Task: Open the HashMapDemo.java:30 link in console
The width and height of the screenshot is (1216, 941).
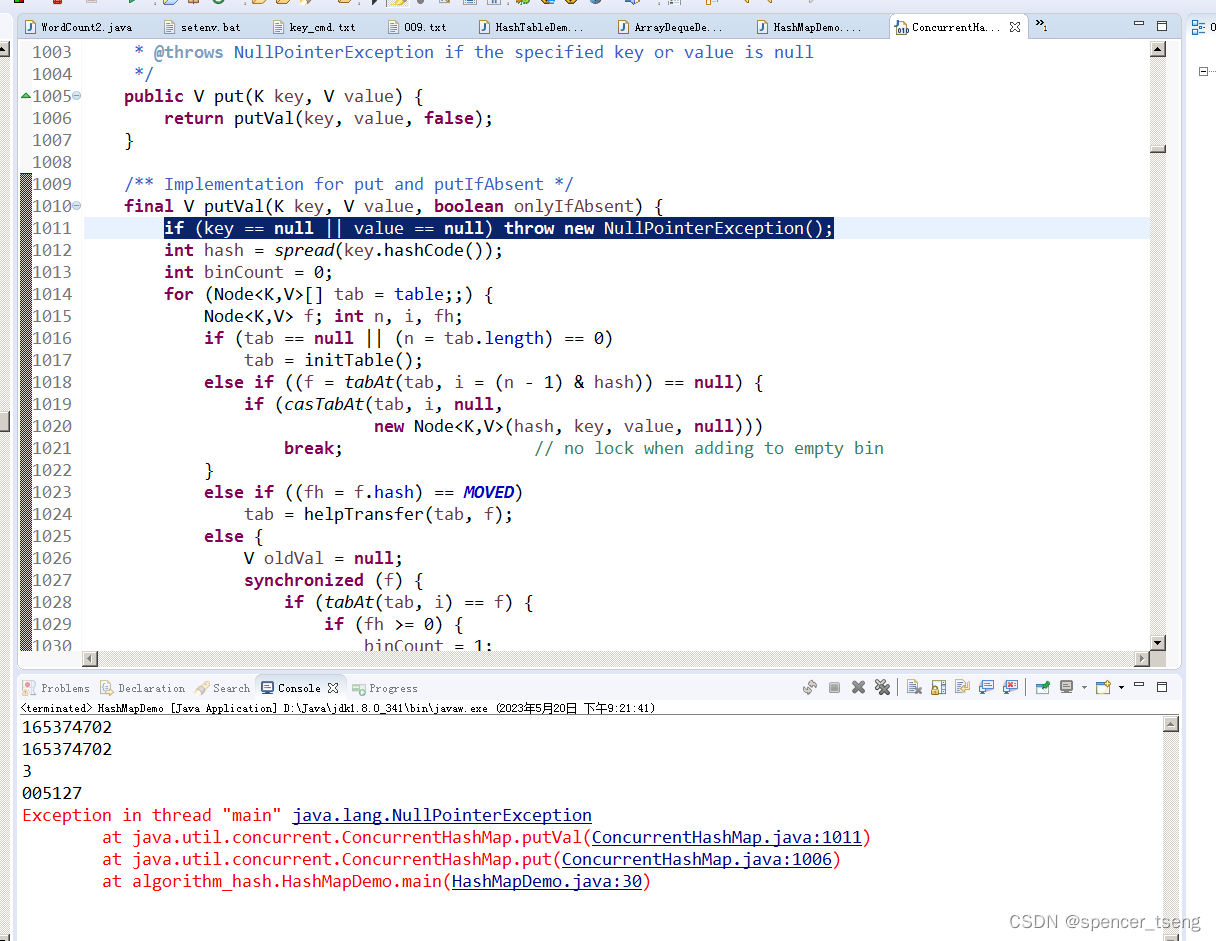Action: pyautogui.click(x=546, y=881)
